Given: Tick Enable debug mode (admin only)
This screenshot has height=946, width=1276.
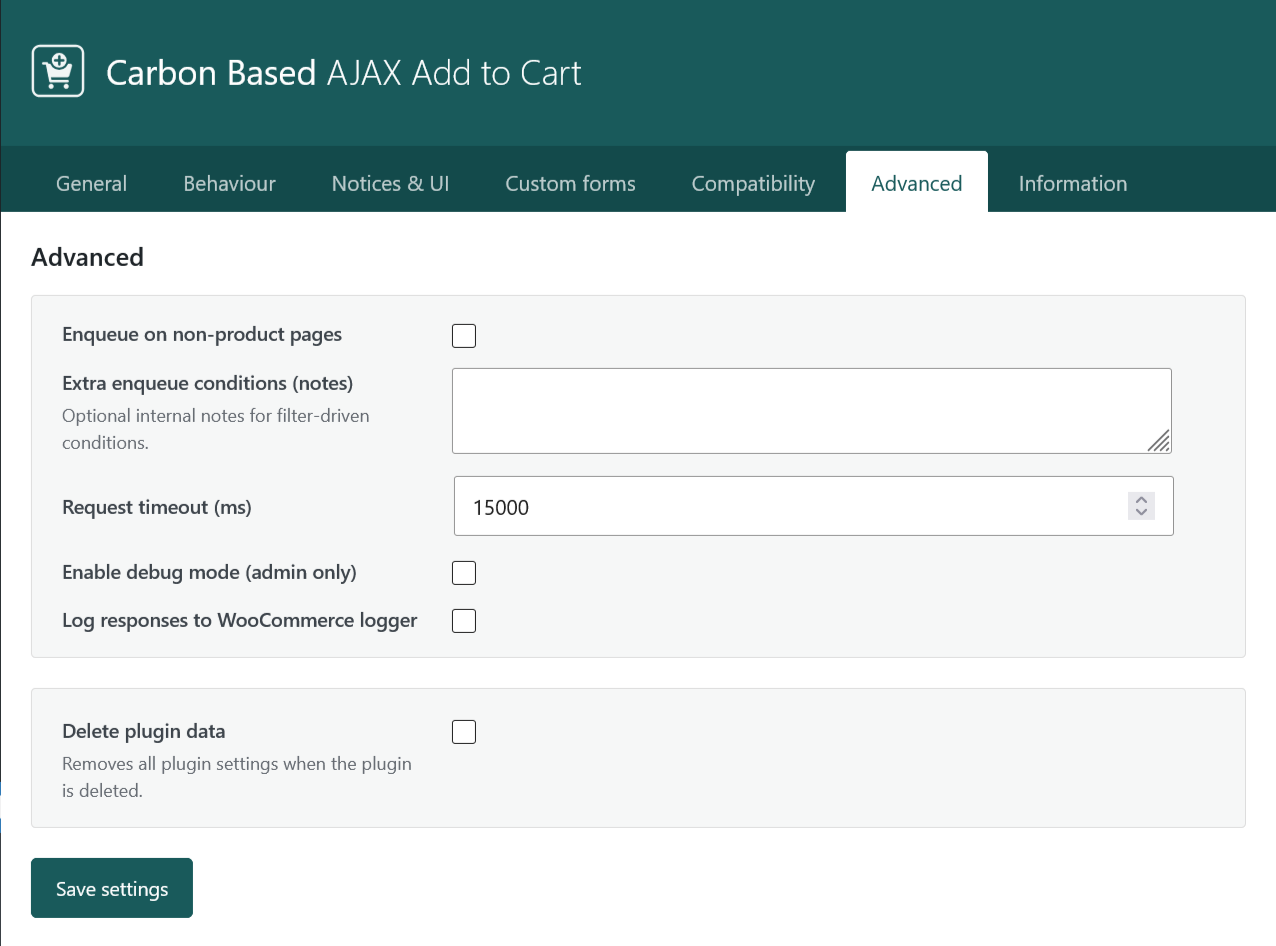Looking at the screenshot, I should [x=464, y=573].
